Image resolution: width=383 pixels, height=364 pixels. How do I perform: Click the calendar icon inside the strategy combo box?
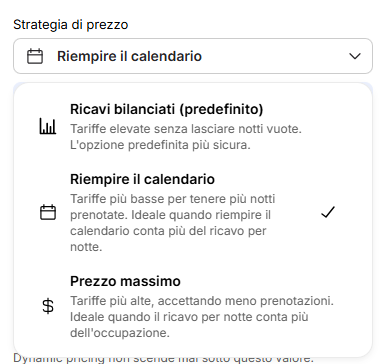[x=35, y=56]
